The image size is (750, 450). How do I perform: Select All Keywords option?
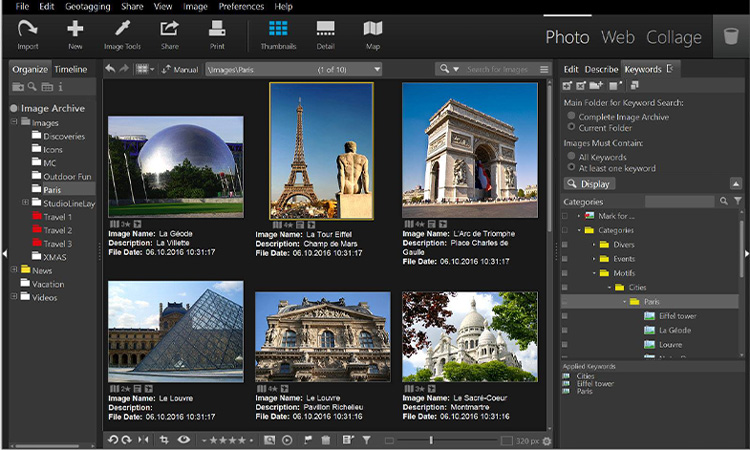571,156
